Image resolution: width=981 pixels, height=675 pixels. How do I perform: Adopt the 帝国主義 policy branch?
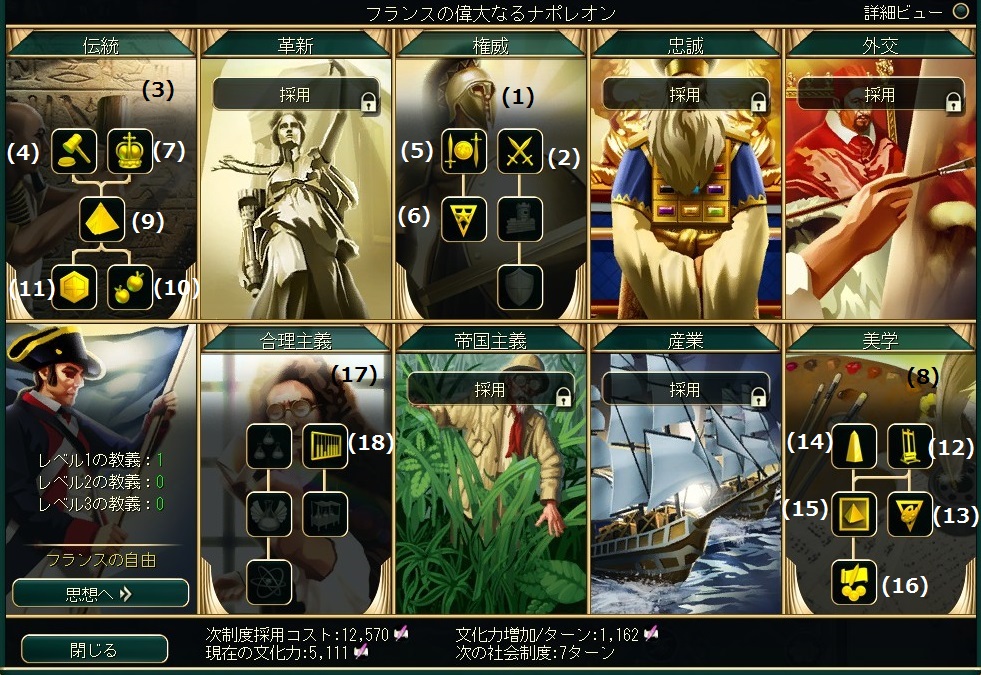[x=490, y=390]
